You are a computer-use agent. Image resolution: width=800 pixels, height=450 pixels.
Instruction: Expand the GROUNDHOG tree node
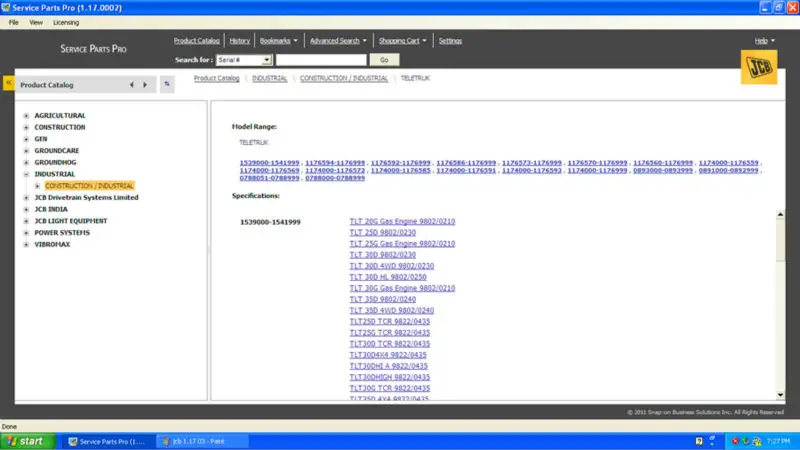pos(27,163)
